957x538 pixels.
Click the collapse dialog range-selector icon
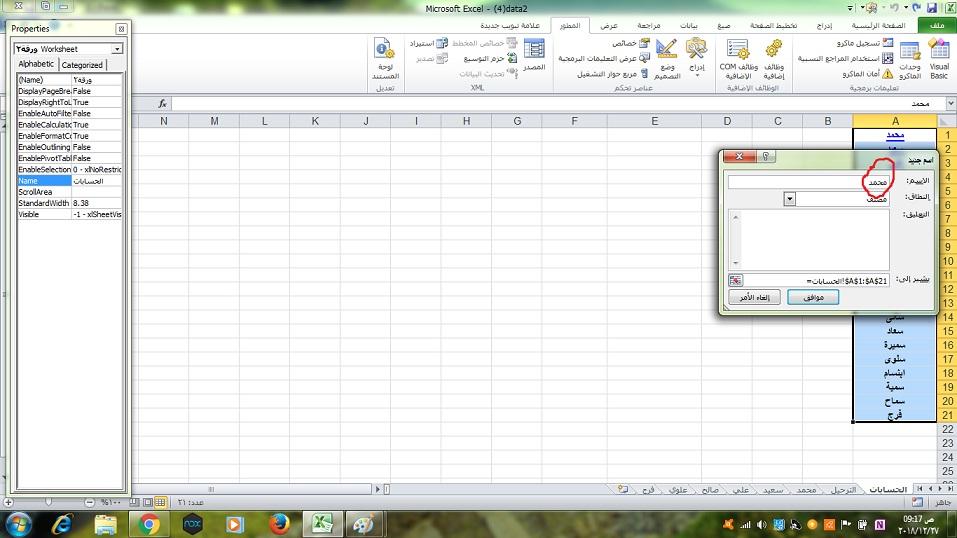736,281
